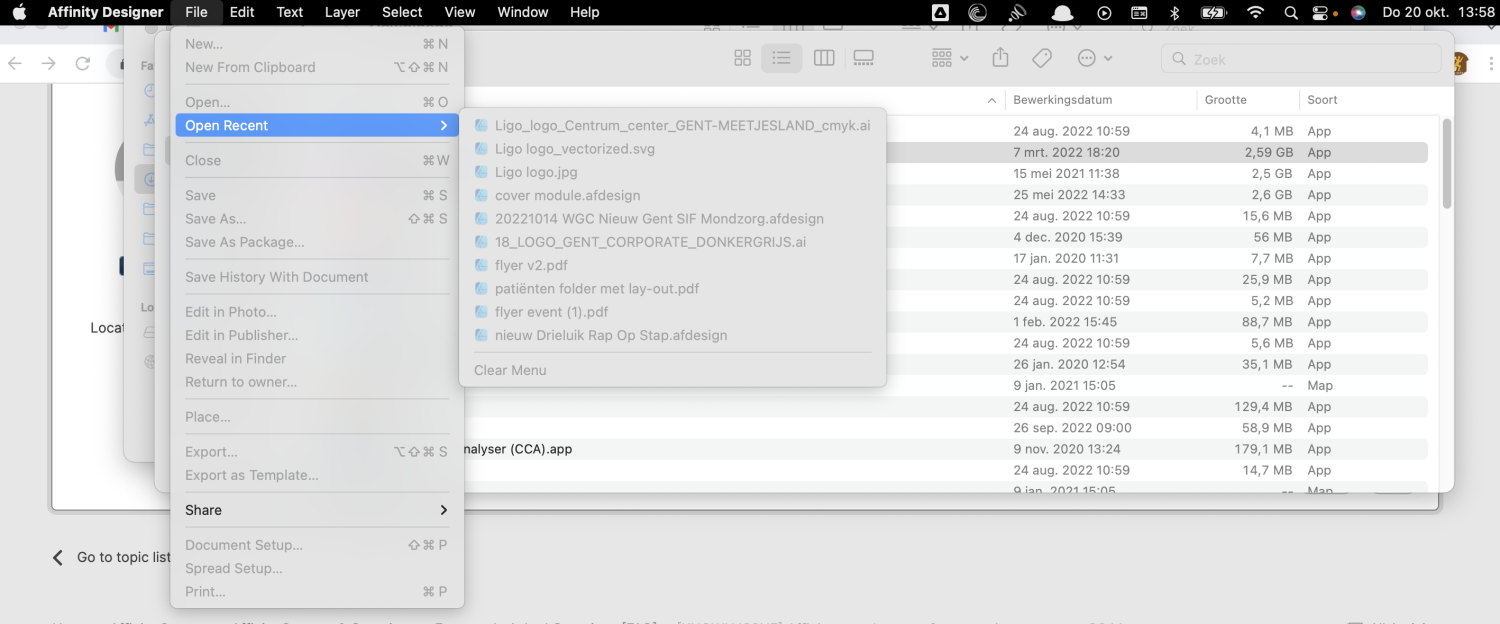
Task: Open the Finder group-by dropdown
Action: click(x=949, y=59)
